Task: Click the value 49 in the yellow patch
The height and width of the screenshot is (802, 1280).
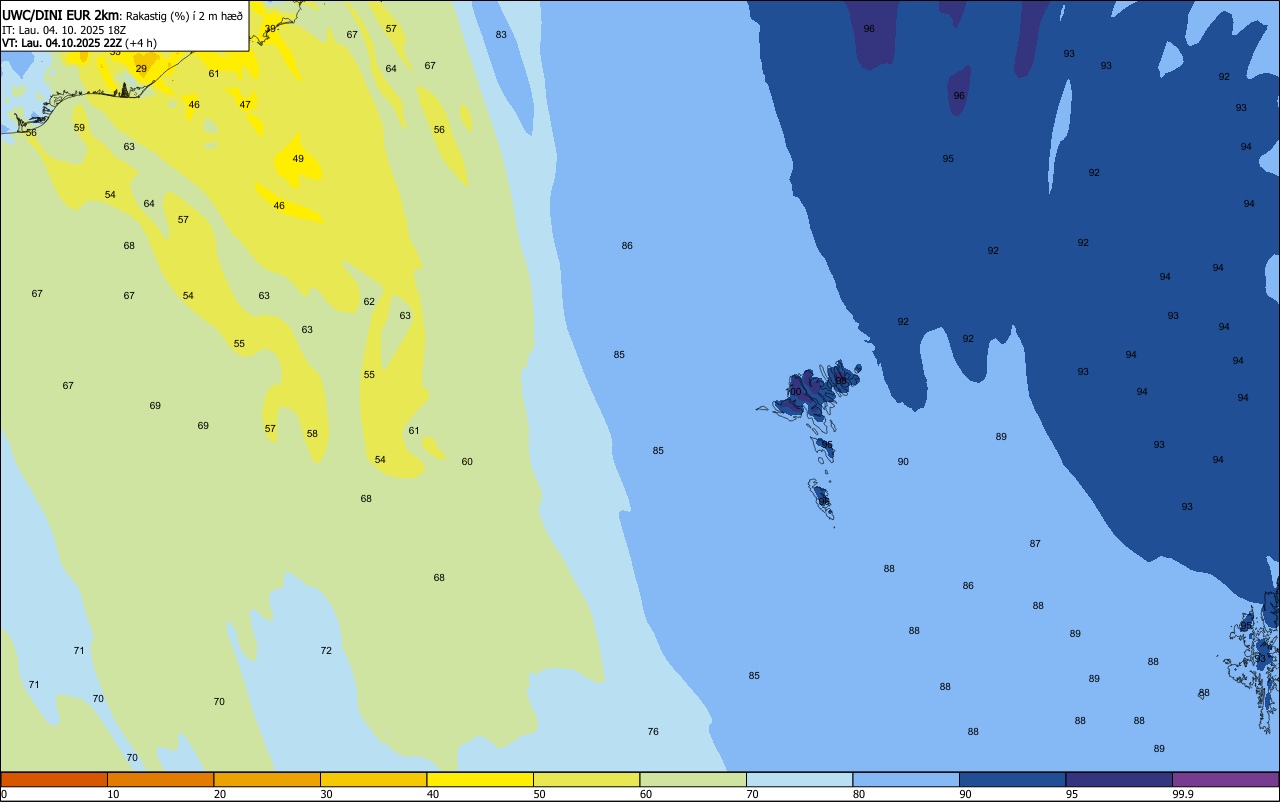Action: (298, 159)
